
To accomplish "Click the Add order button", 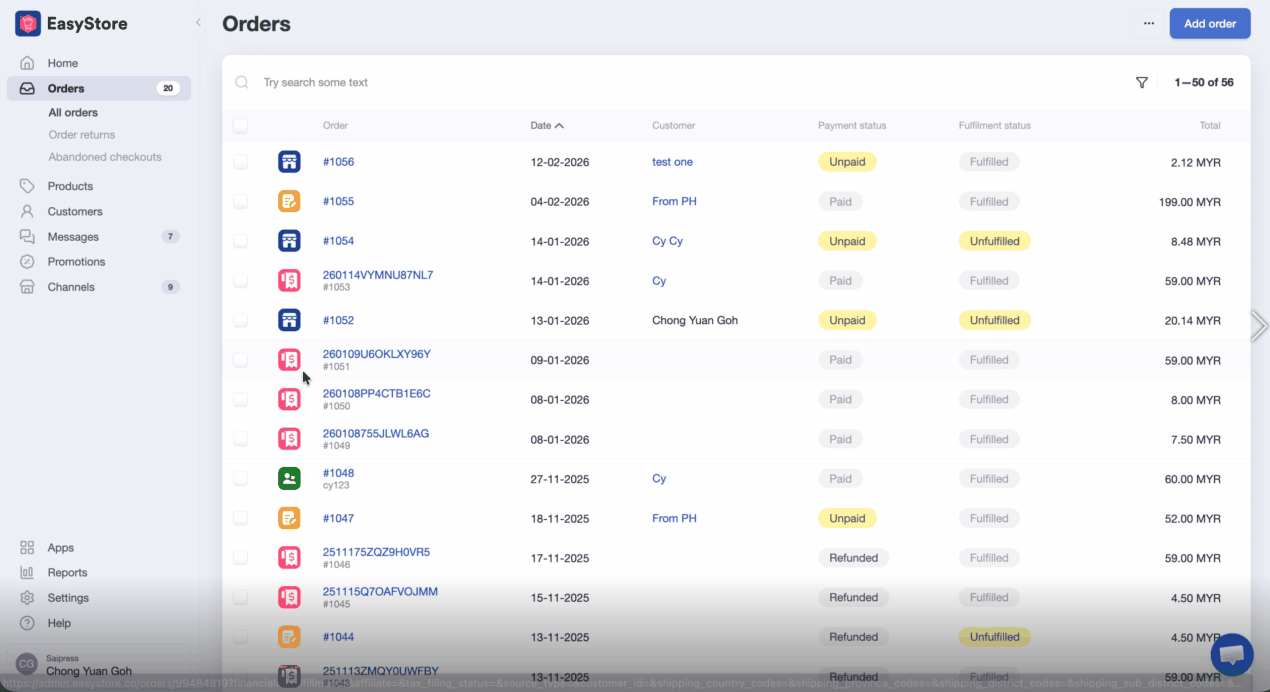I will pos(1209,24).
